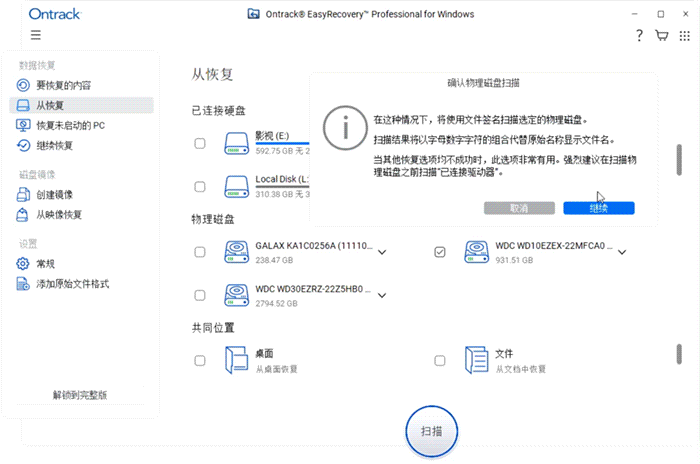Click the 文件 documents icon
Screen dimensions: 700x464
coord(477,360)
